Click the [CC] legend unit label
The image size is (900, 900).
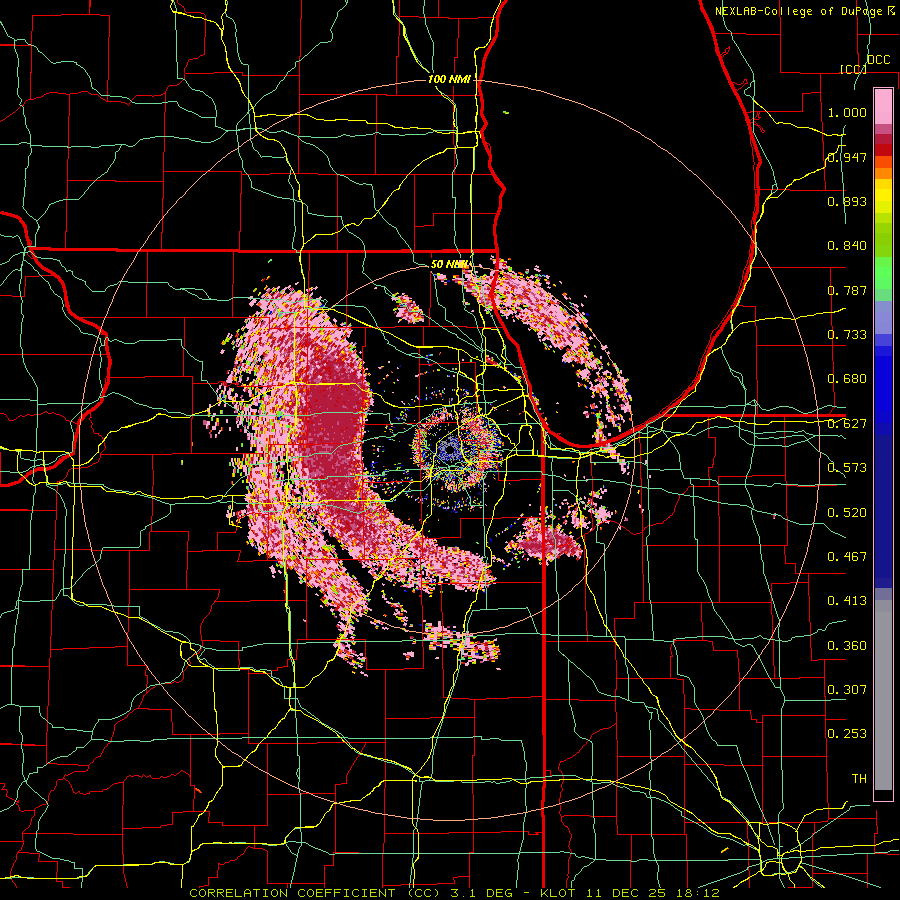coord(853,69)
